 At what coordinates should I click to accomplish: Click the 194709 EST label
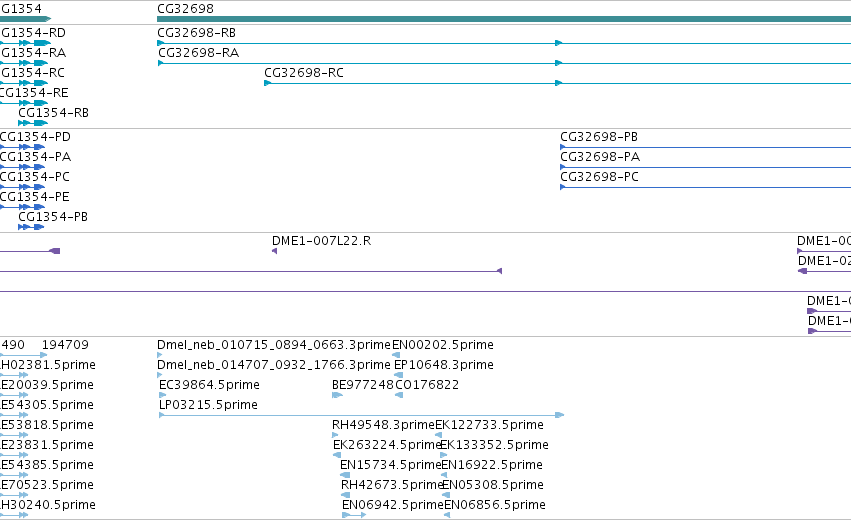click(65, 345)
